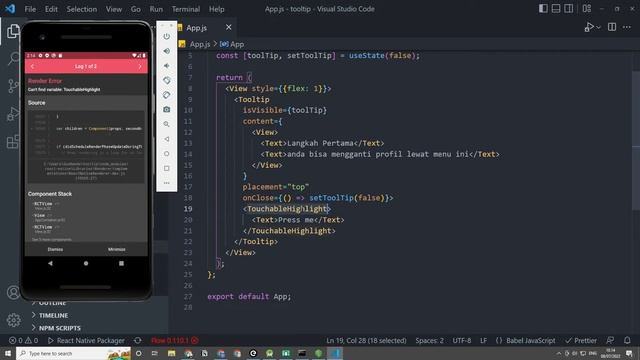Open the Edit menu
640x360 pixels.
pyautogui.click(x=51, y=9)
